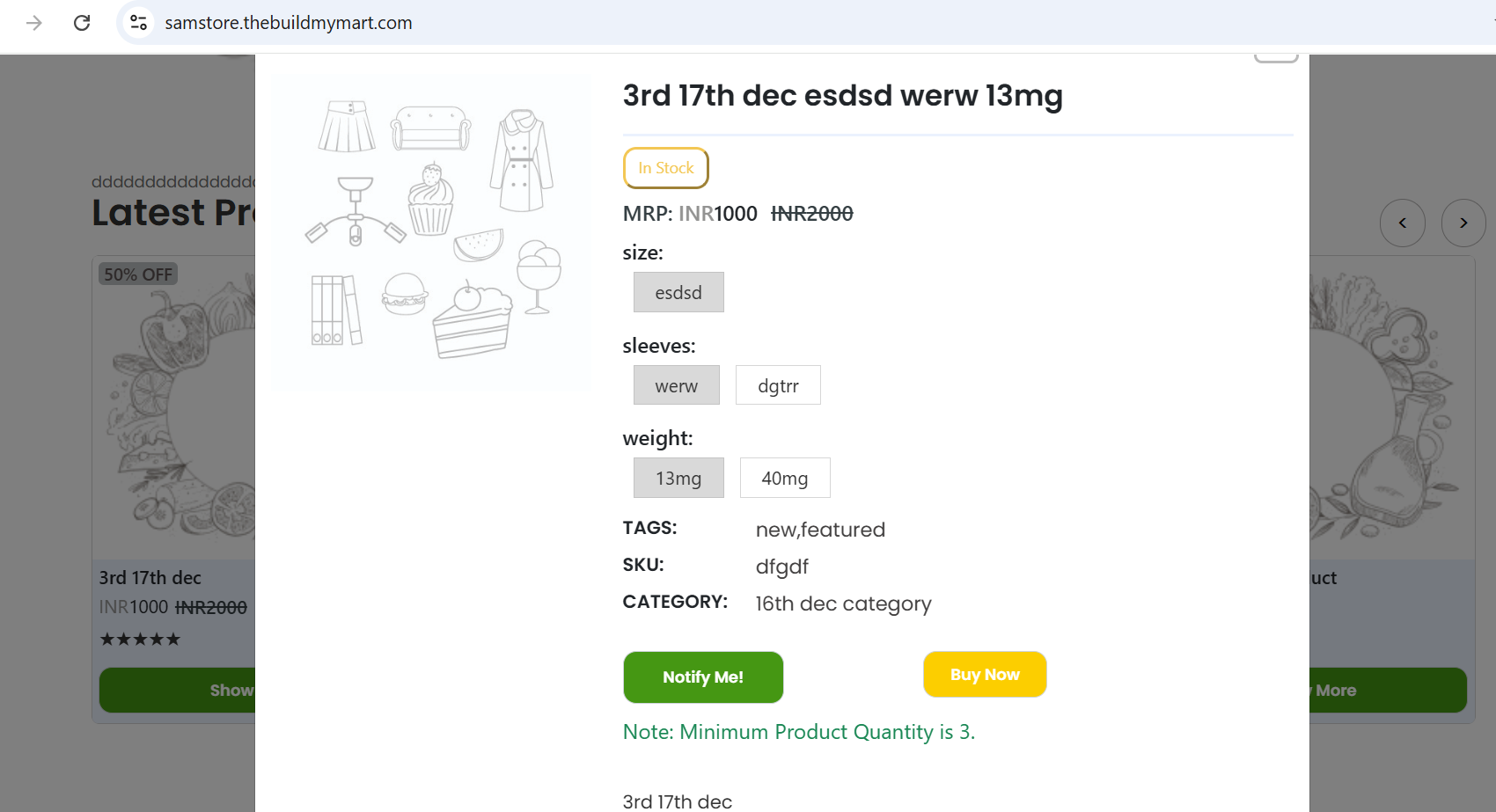Open site information icon in address bar
1496x812 pixels.
pyautogui.click(x=138, y=23)
